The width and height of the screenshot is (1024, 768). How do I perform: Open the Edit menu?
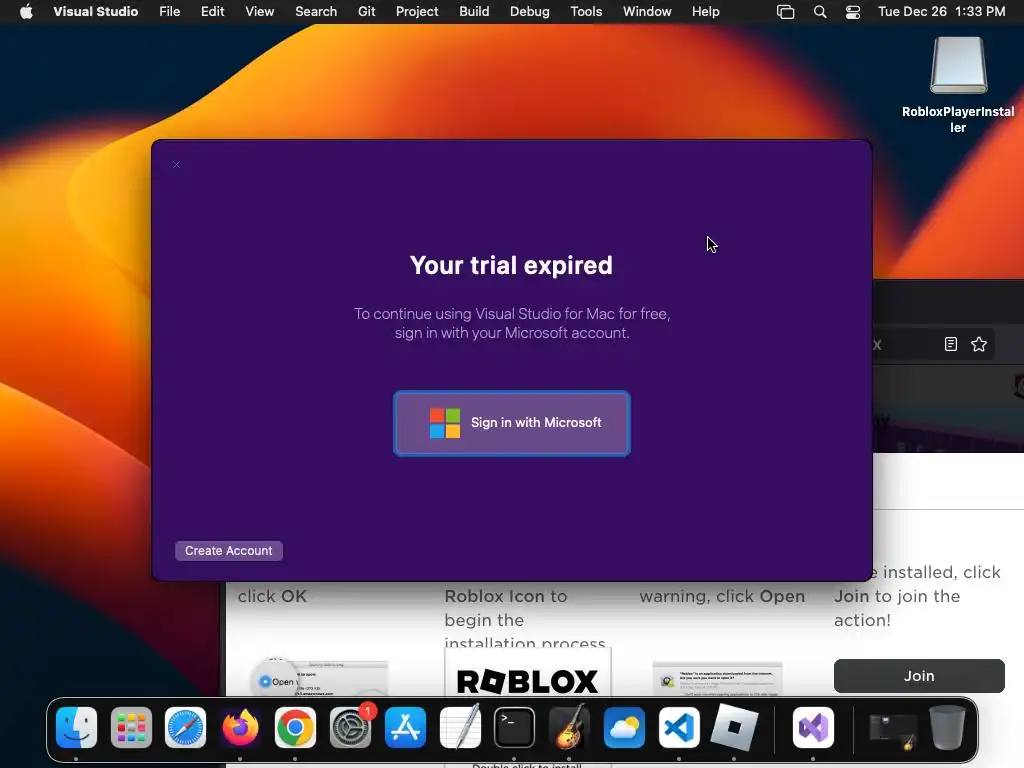(212, 11)
